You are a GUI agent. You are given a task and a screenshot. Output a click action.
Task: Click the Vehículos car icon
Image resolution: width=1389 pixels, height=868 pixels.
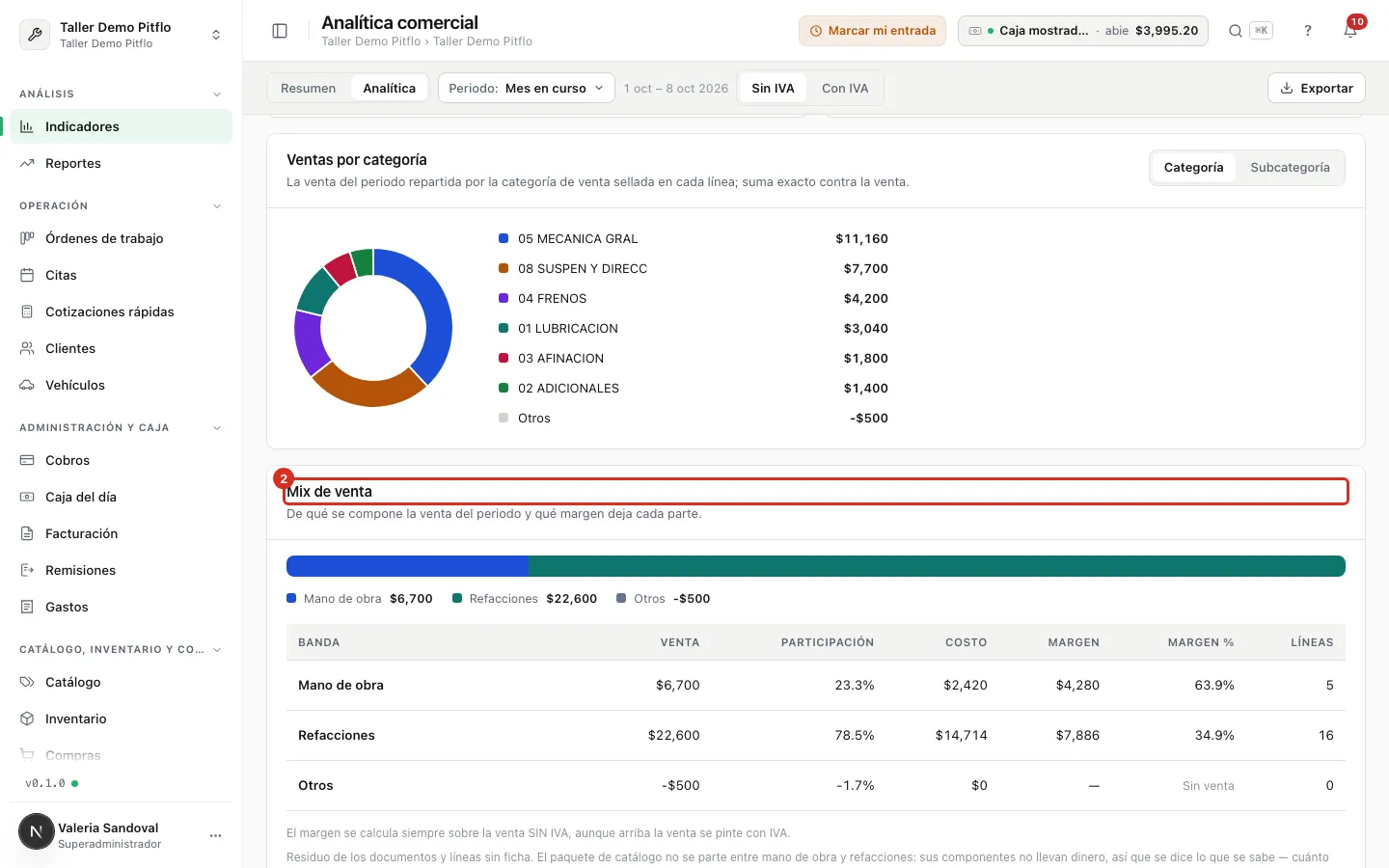27,385
